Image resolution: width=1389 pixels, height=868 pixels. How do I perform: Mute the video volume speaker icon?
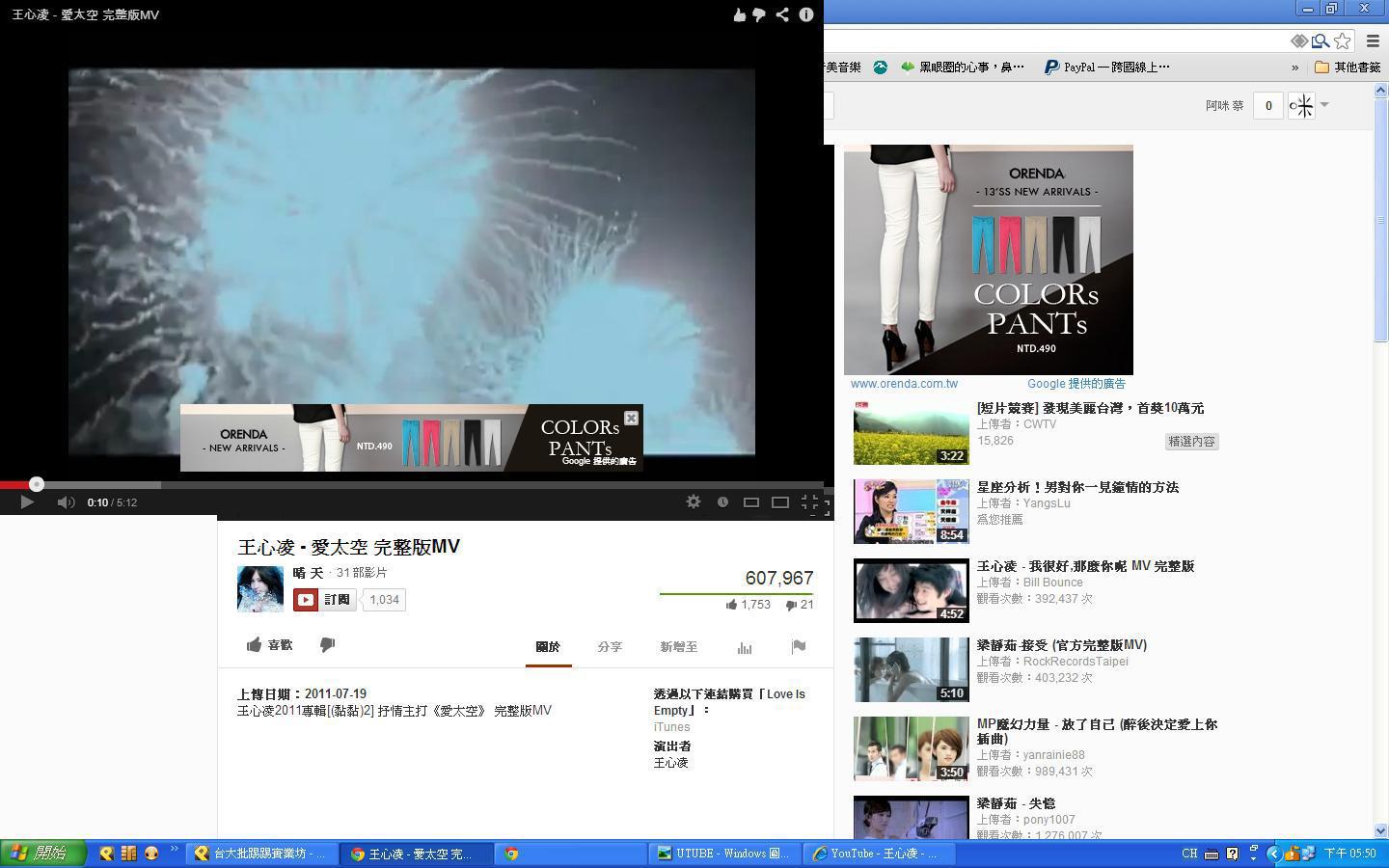[66, 502]
